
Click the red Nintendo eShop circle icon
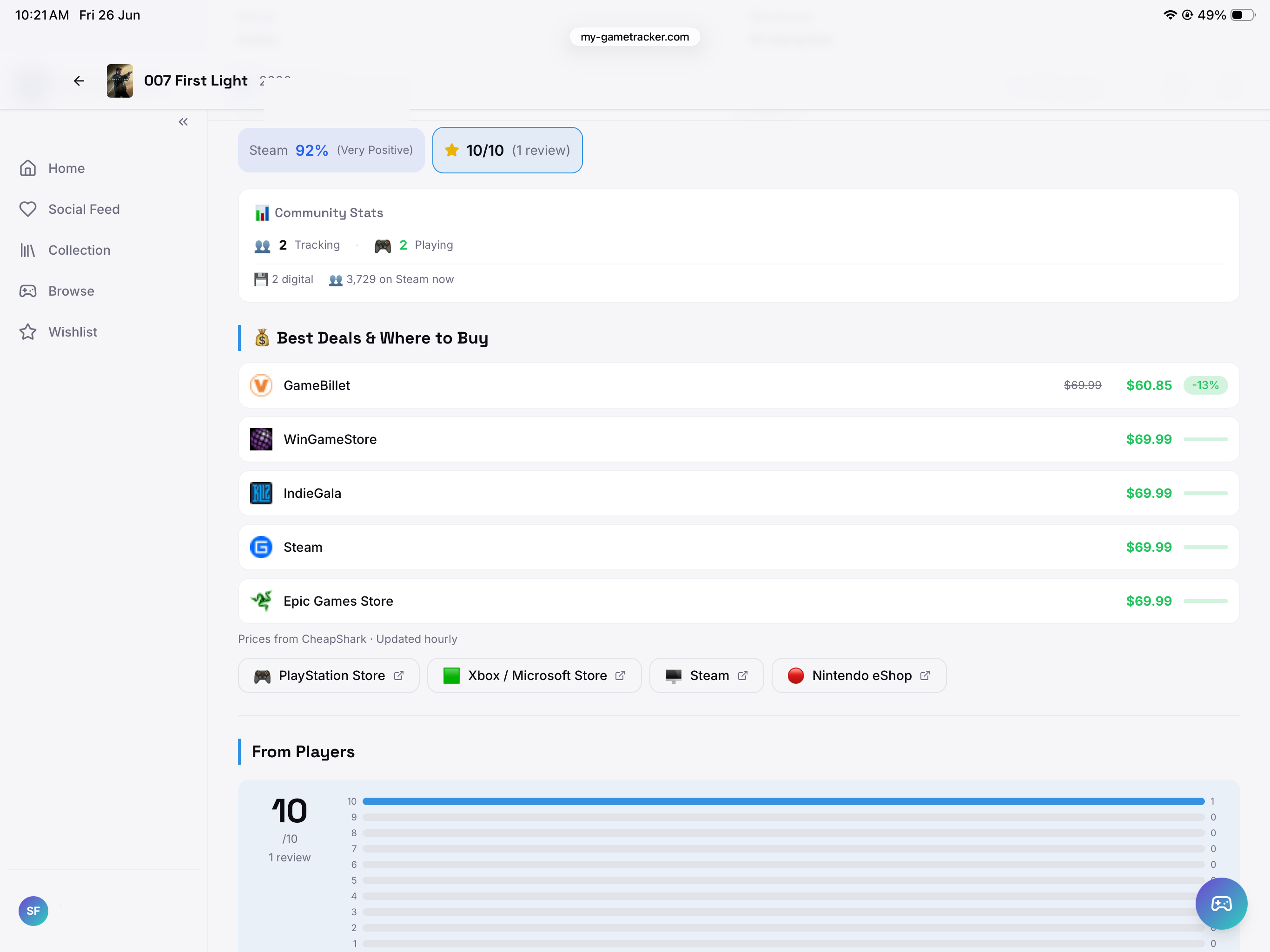796,676
